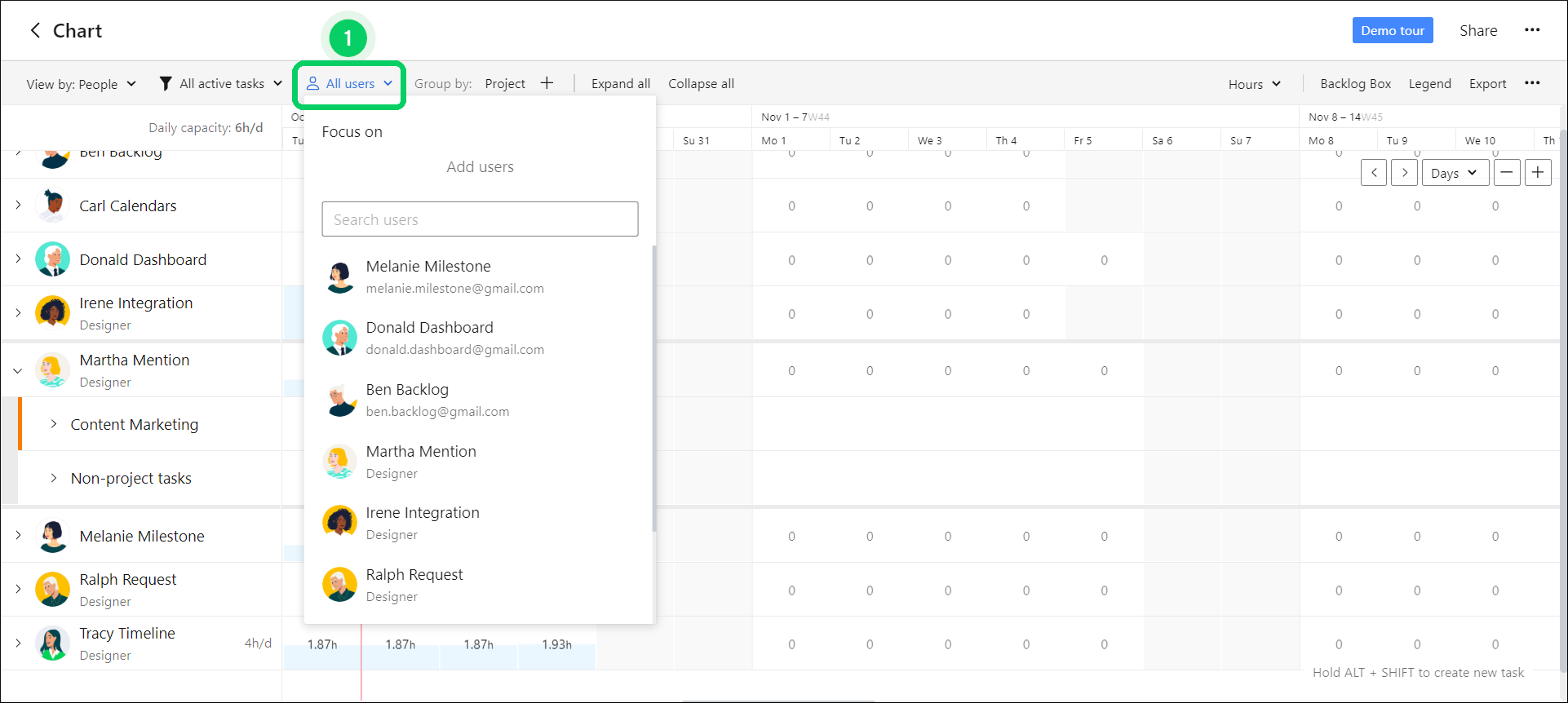Show the Legend
Image resolution: width=1568 pixels, height=703 pixels.
click(x=1429, y=83)
